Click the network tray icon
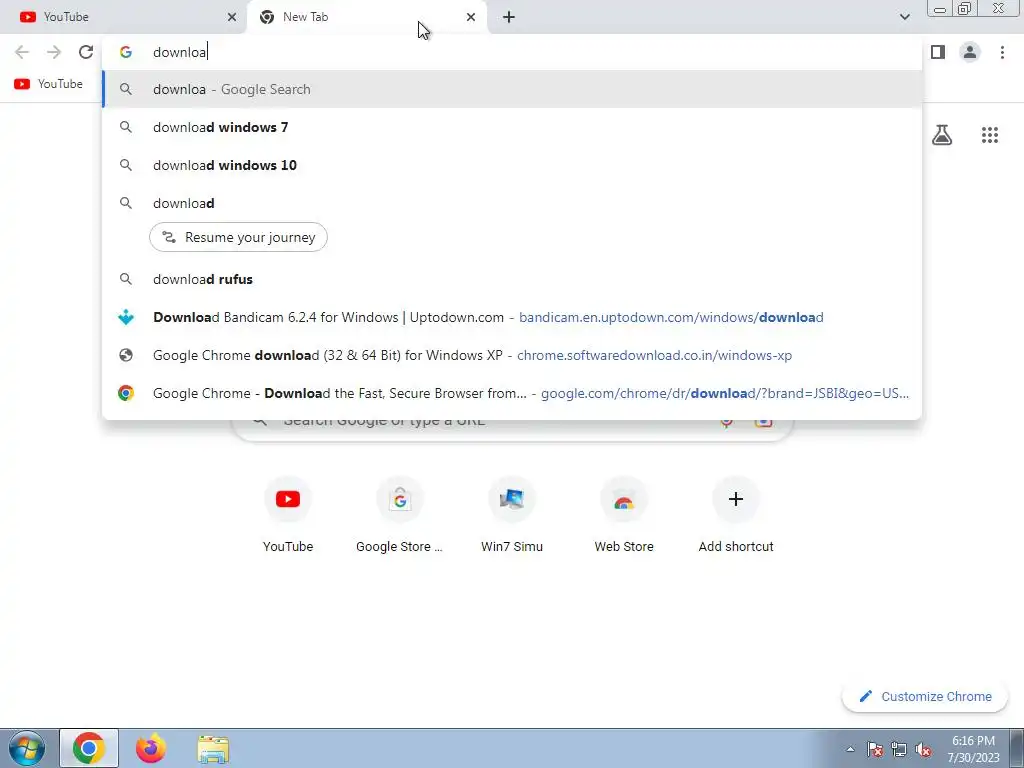The width and height of the screenshot is (1024, 768). 899,749
